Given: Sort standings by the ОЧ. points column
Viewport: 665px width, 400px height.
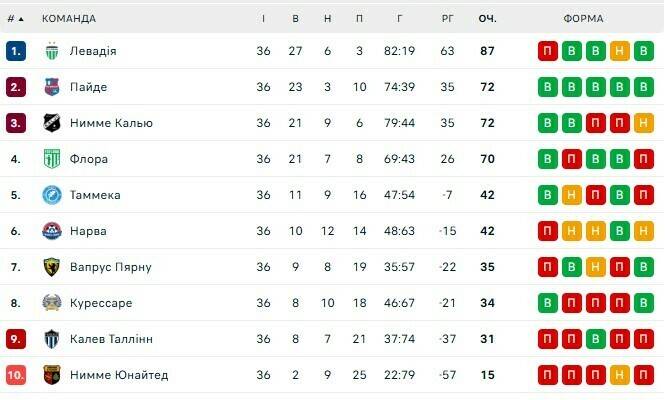Looking at the screenshot, I should 488,18.
